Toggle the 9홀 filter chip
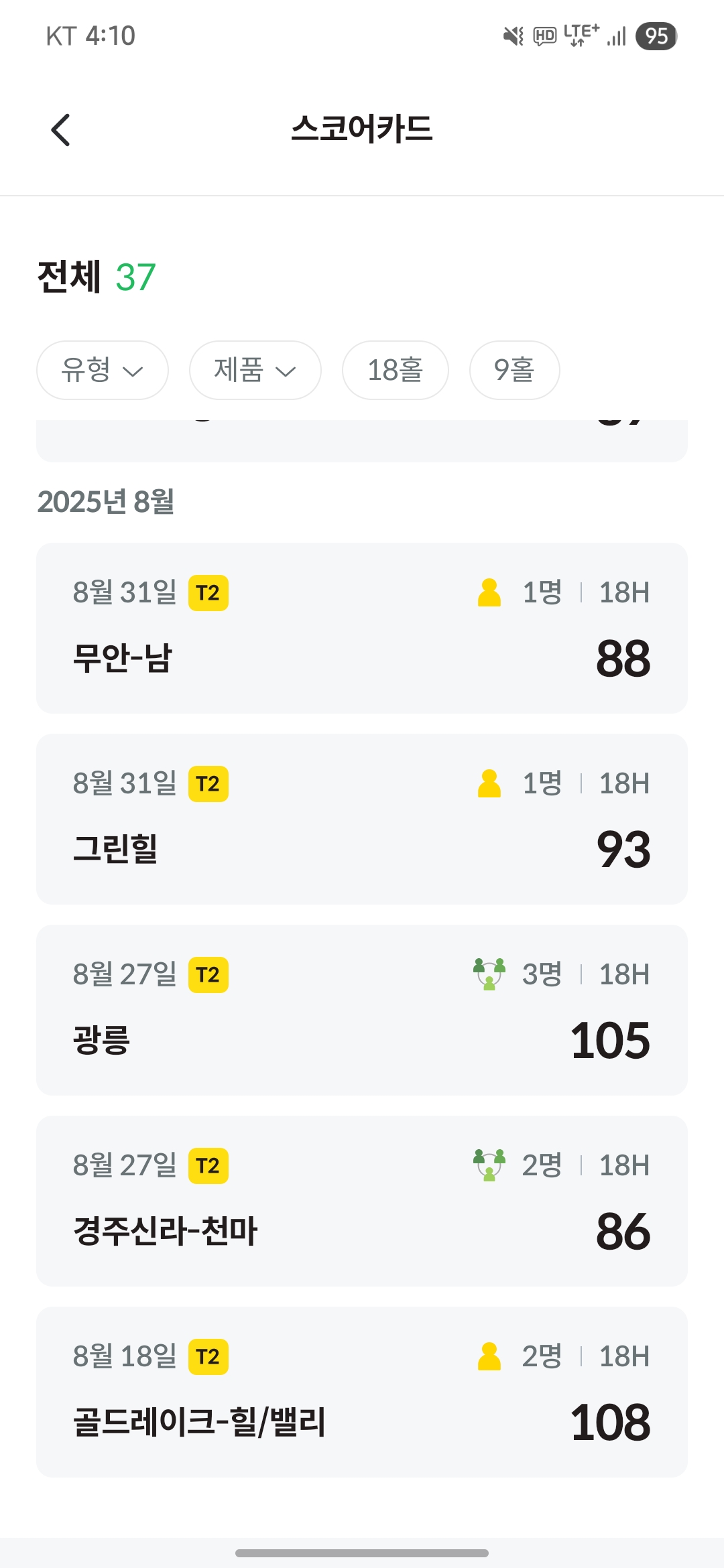The image size is (724, 1568). click(x=514, y=370)
